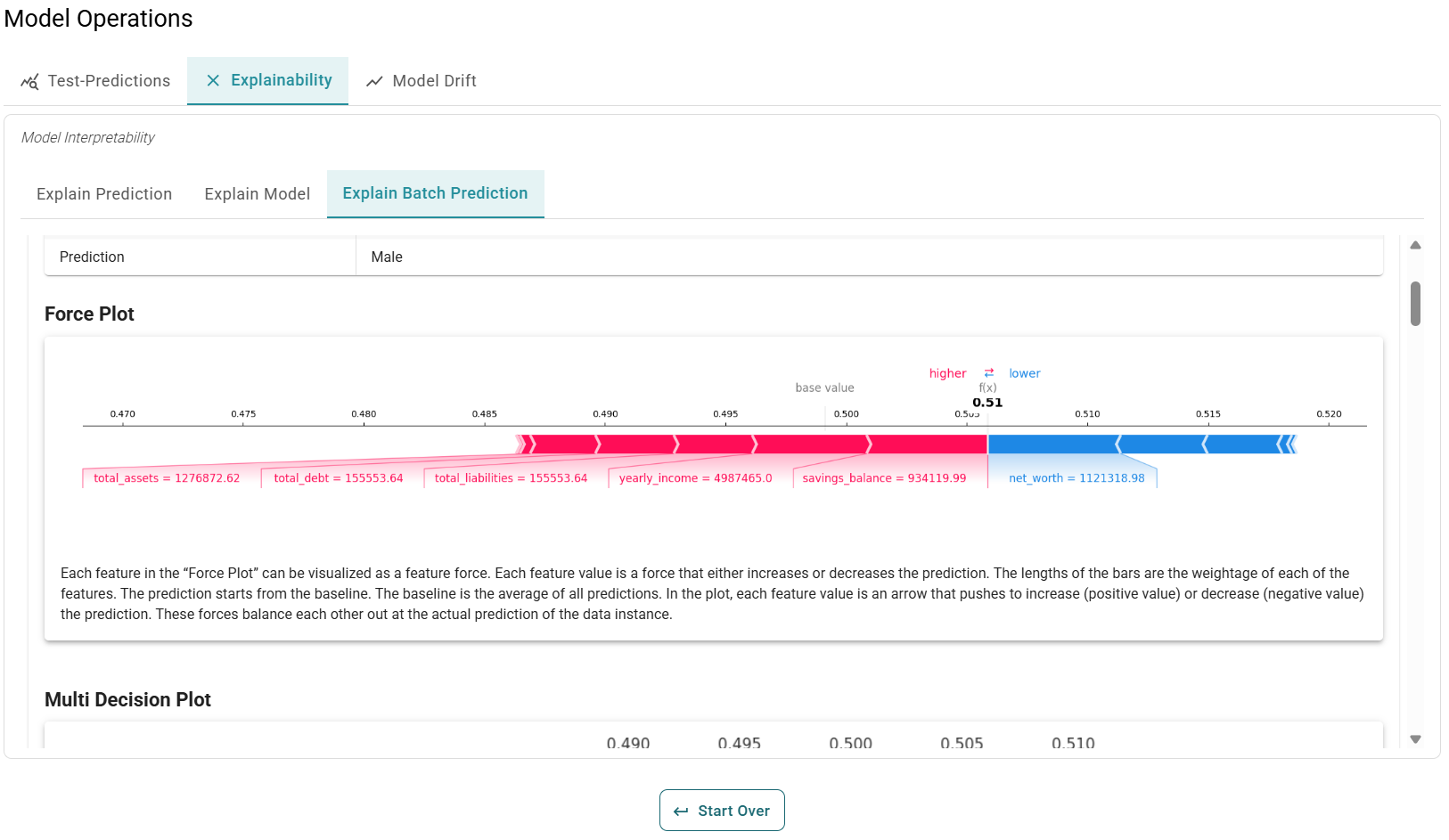
Task: Click the yearly_income feature label
Action: 695,478
